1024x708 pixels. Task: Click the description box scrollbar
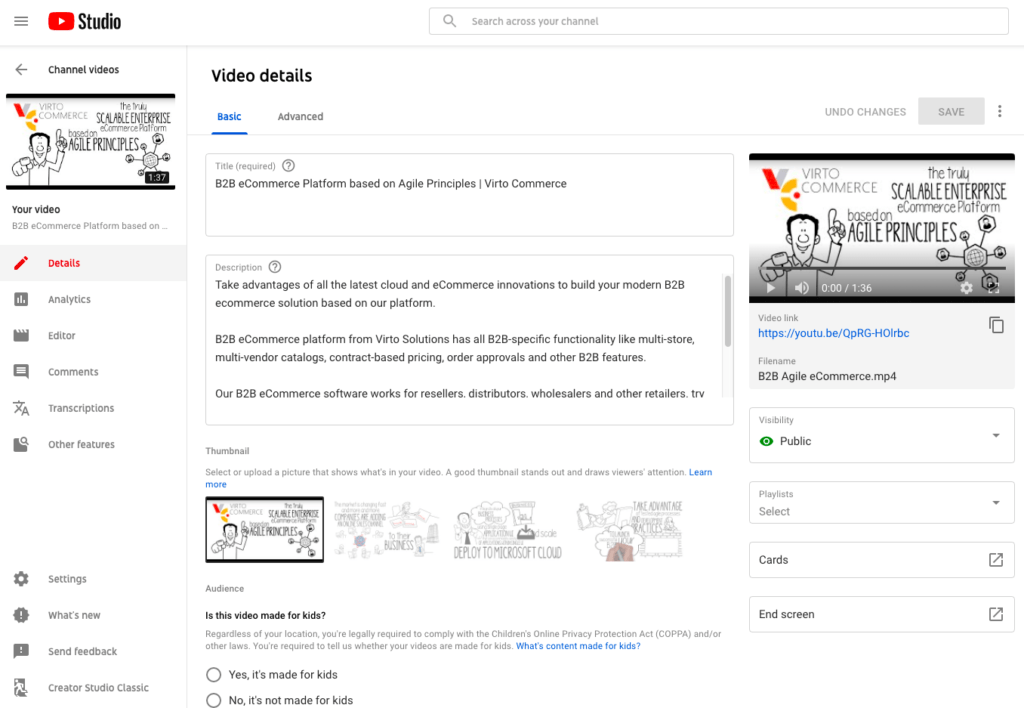point(728,311)
